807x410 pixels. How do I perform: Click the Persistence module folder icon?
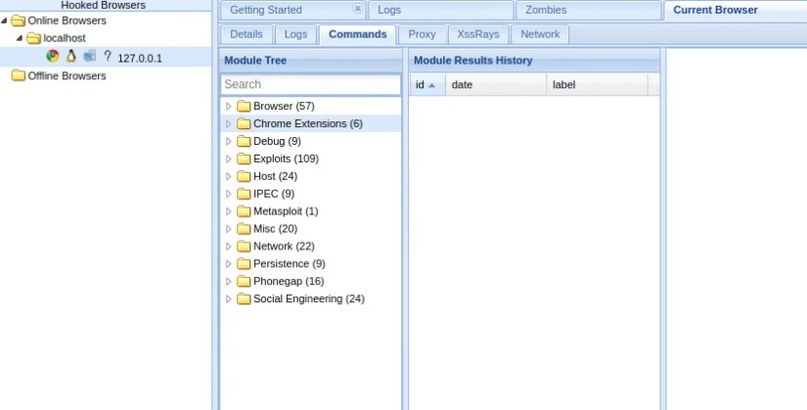[x=243, y=264]
